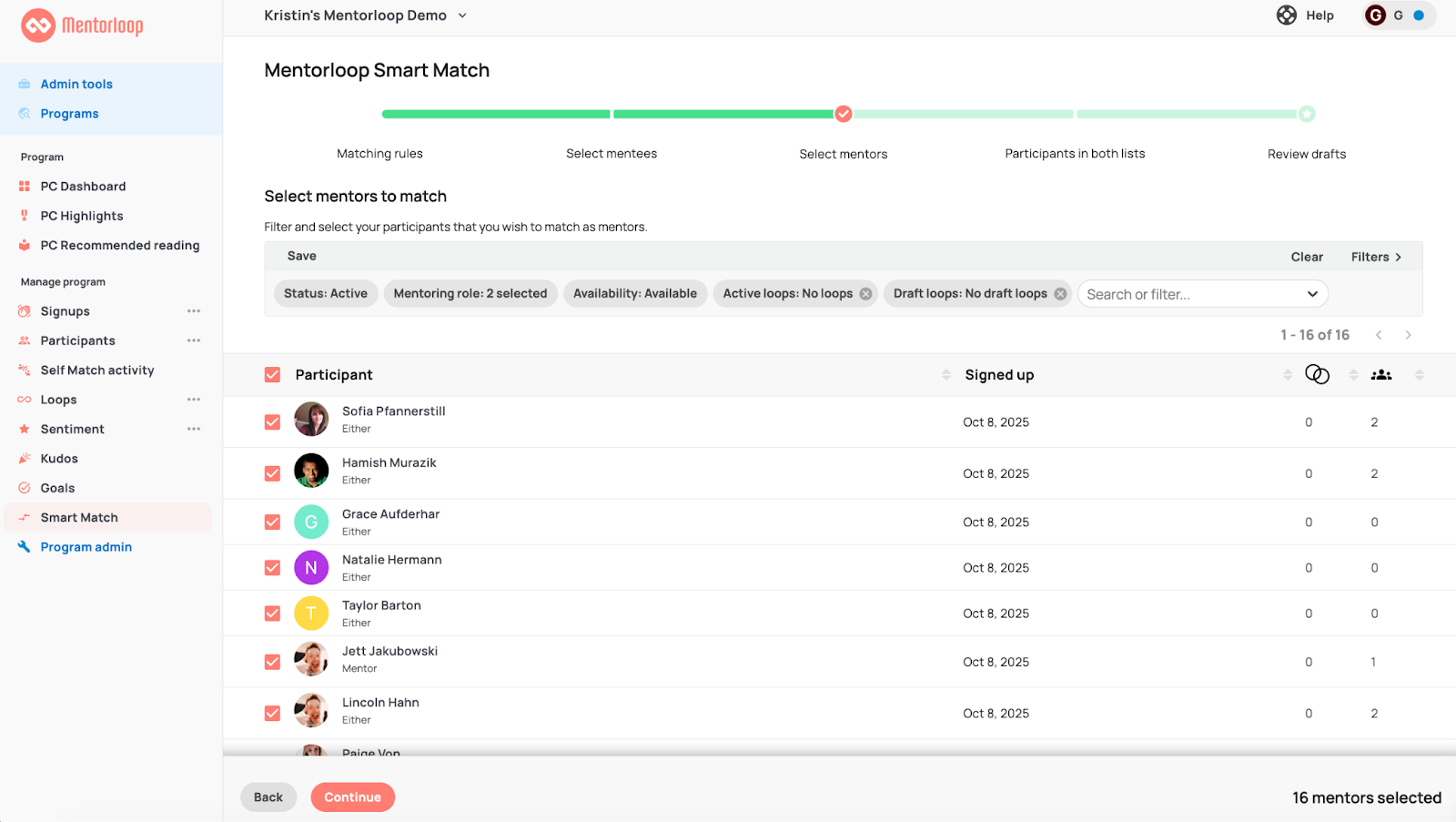Screen dimensions: 1456x822
Task: Open Sentiment more options menu
Action: [194, 430]
